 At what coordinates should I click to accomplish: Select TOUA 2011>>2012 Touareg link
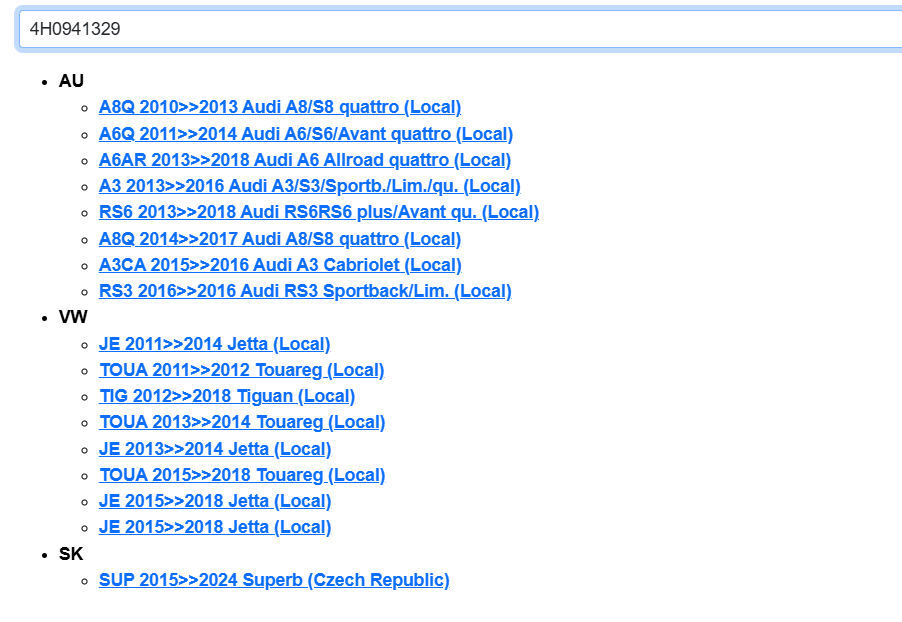point(242,370)
